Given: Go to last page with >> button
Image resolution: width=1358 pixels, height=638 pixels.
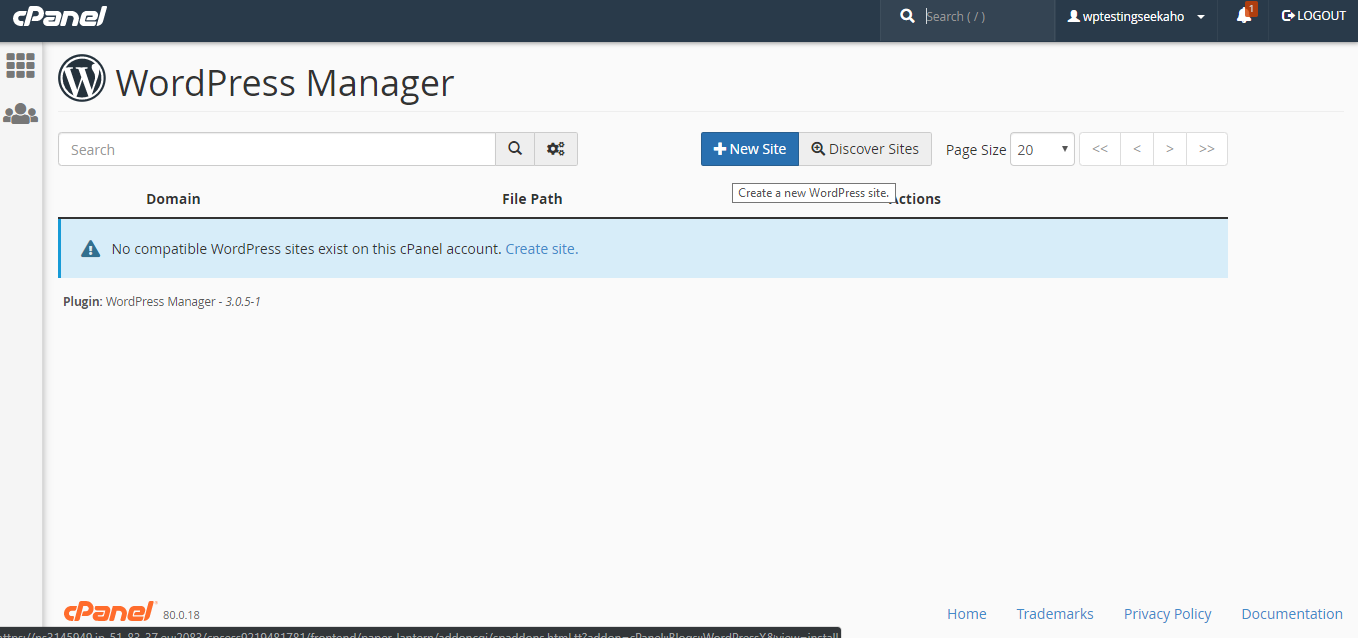Looking at the screenshot, I should point(1207,149).
